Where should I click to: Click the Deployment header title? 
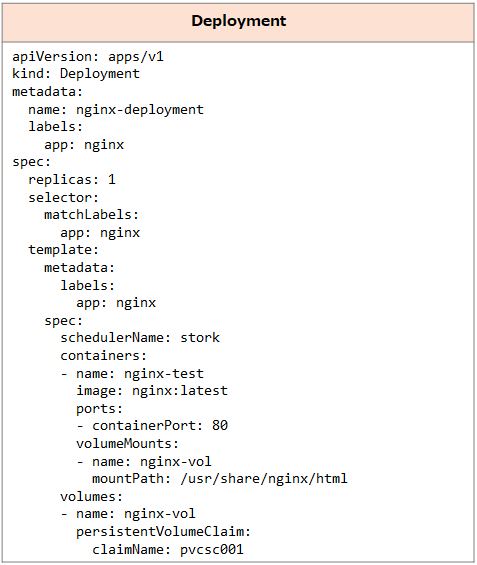click(238, 21)
